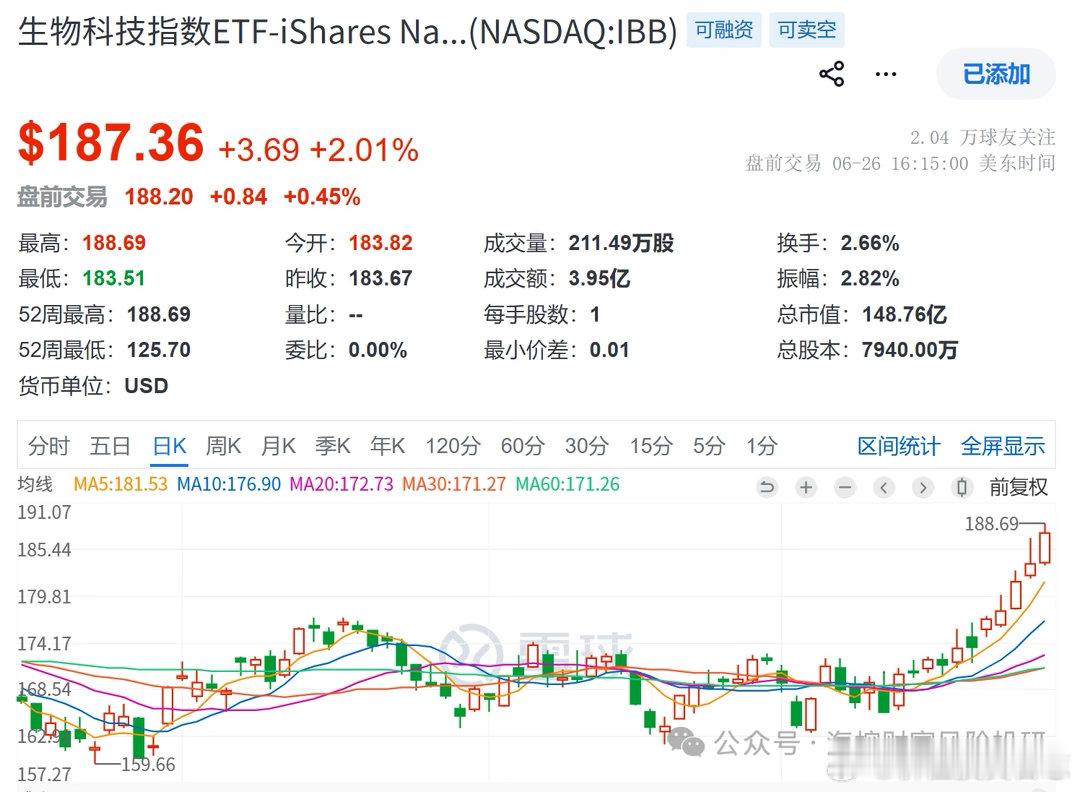Select the 季K chart tab
This screenshot has width=1080, height=792.
pos(333,446)
